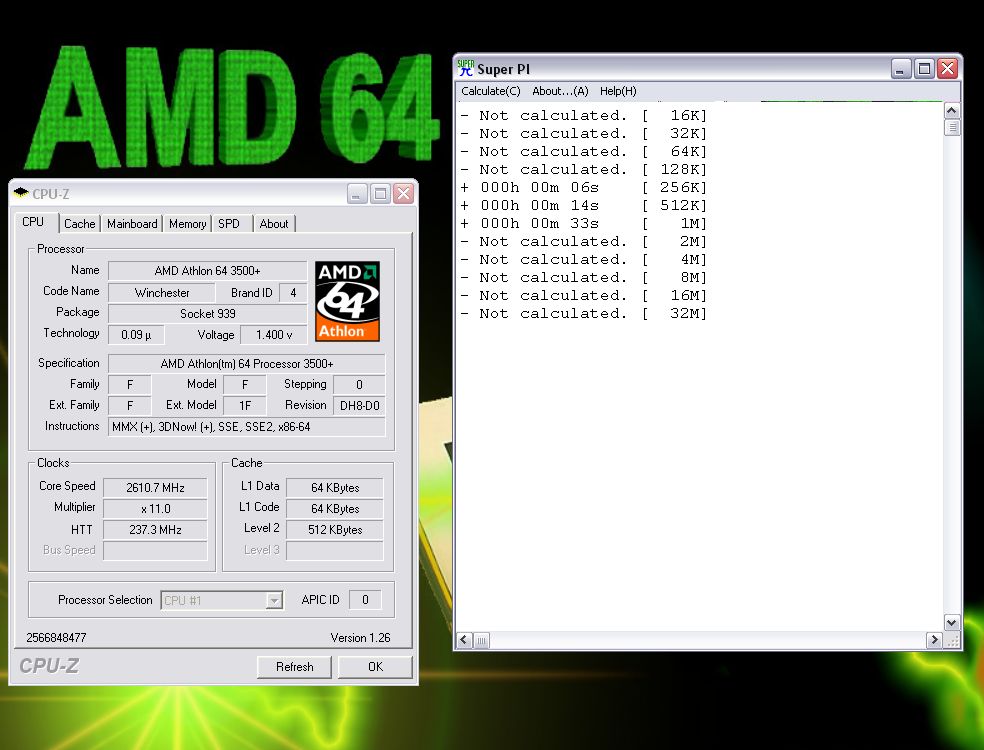Click Super PI scroll down arrow
The image size is (984, 750).
(x=951, y=623)
